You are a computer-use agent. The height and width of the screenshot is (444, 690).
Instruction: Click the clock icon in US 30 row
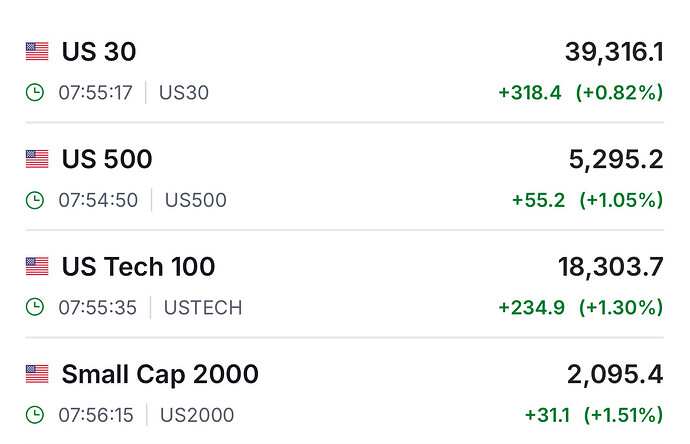point(35,93)
